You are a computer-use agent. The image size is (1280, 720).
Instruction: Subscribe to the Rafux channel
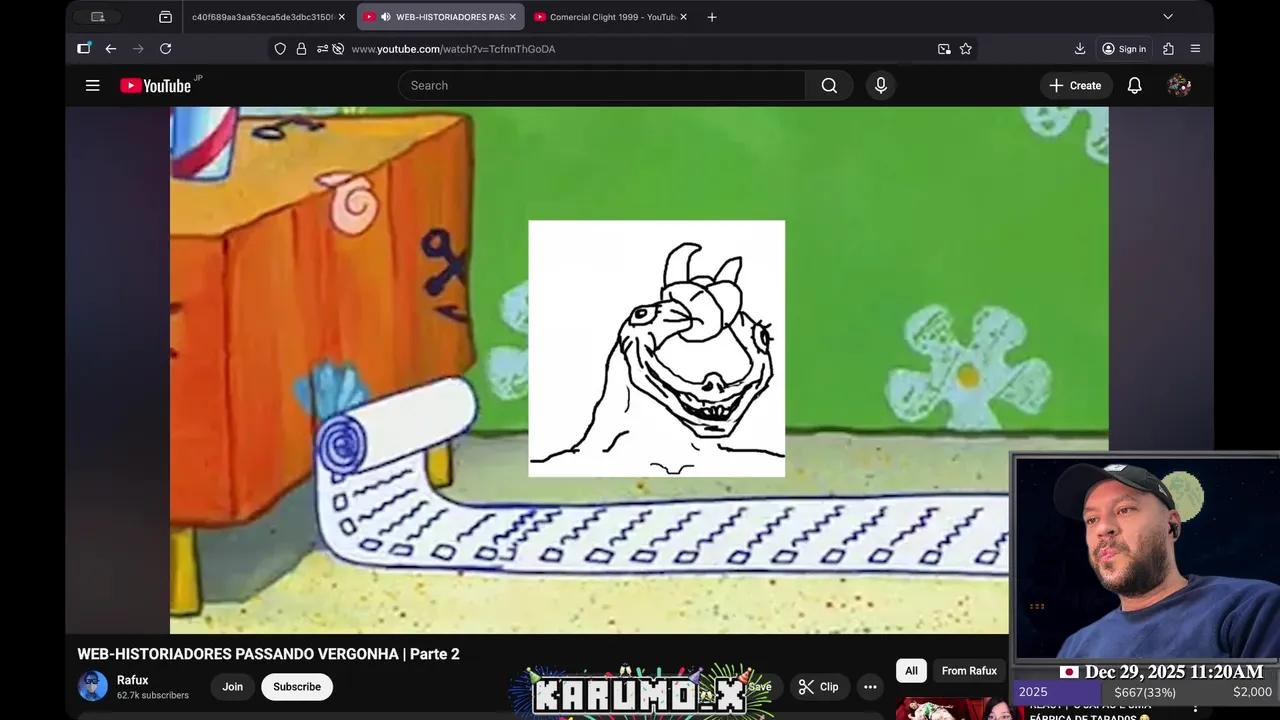point(297,687)
